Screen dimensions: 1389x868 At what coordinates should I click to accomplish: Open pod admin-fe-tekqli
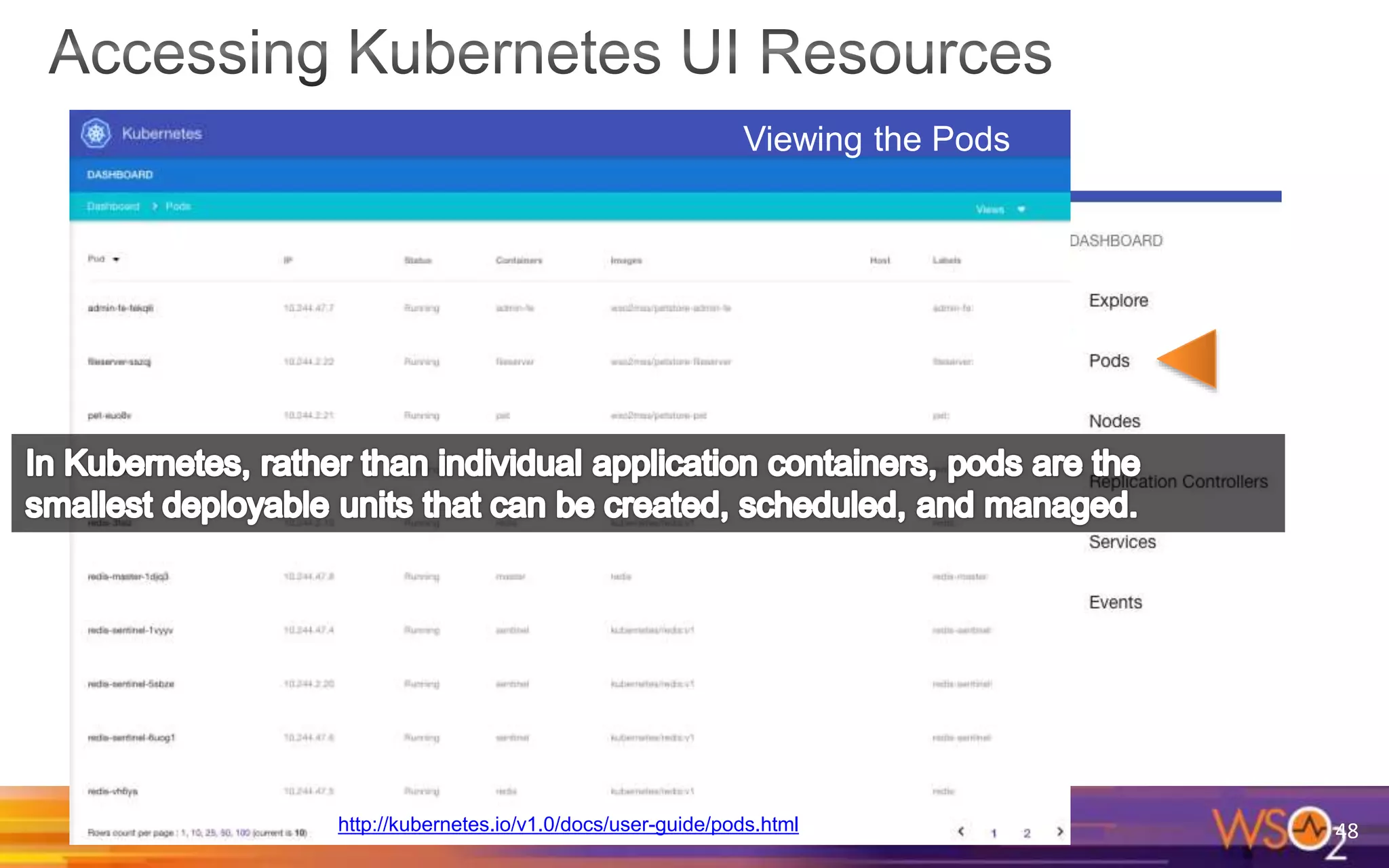pyautogui.click(x=121, y=308)
